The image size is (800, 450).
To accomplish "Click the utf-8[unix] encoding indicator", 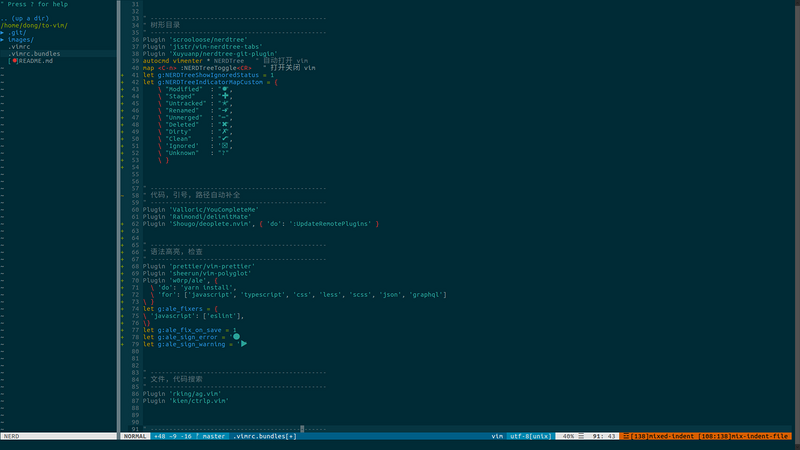I will [x=531, y=436].
